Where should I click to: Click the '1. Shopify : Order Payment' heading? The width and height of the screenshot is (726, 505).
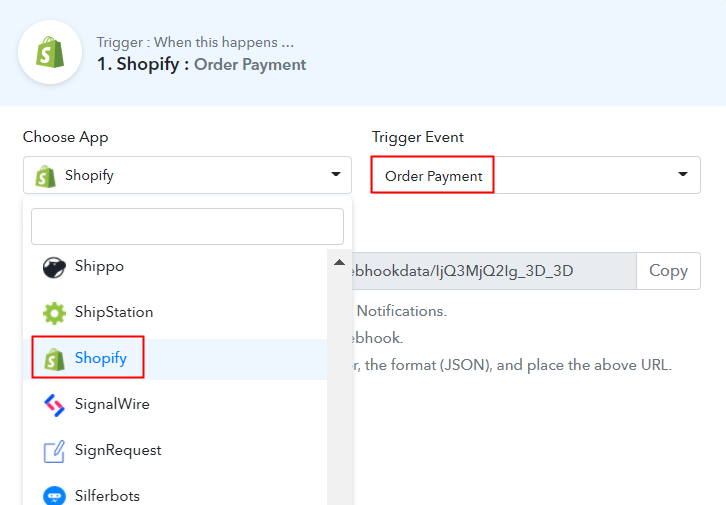[x=201, y=64]
